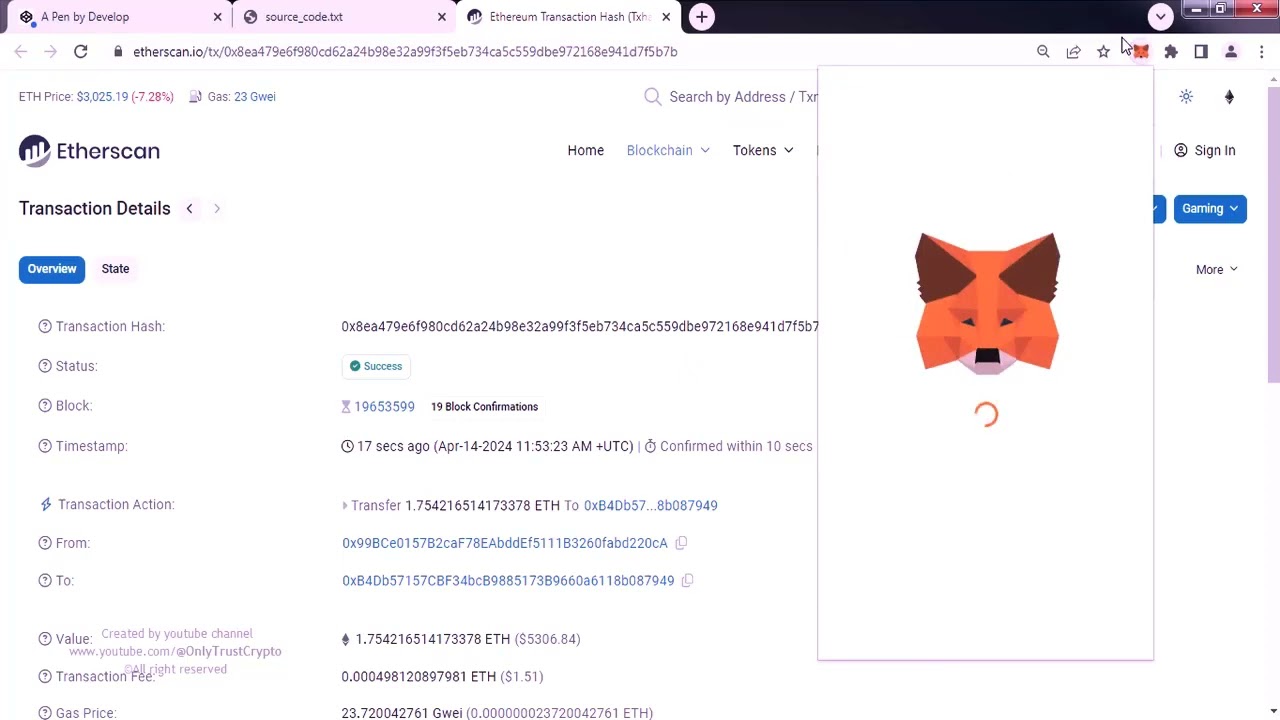Click the help icon beside Value
This screenshot has height=720, width=1280.
[x=45, y=639]
